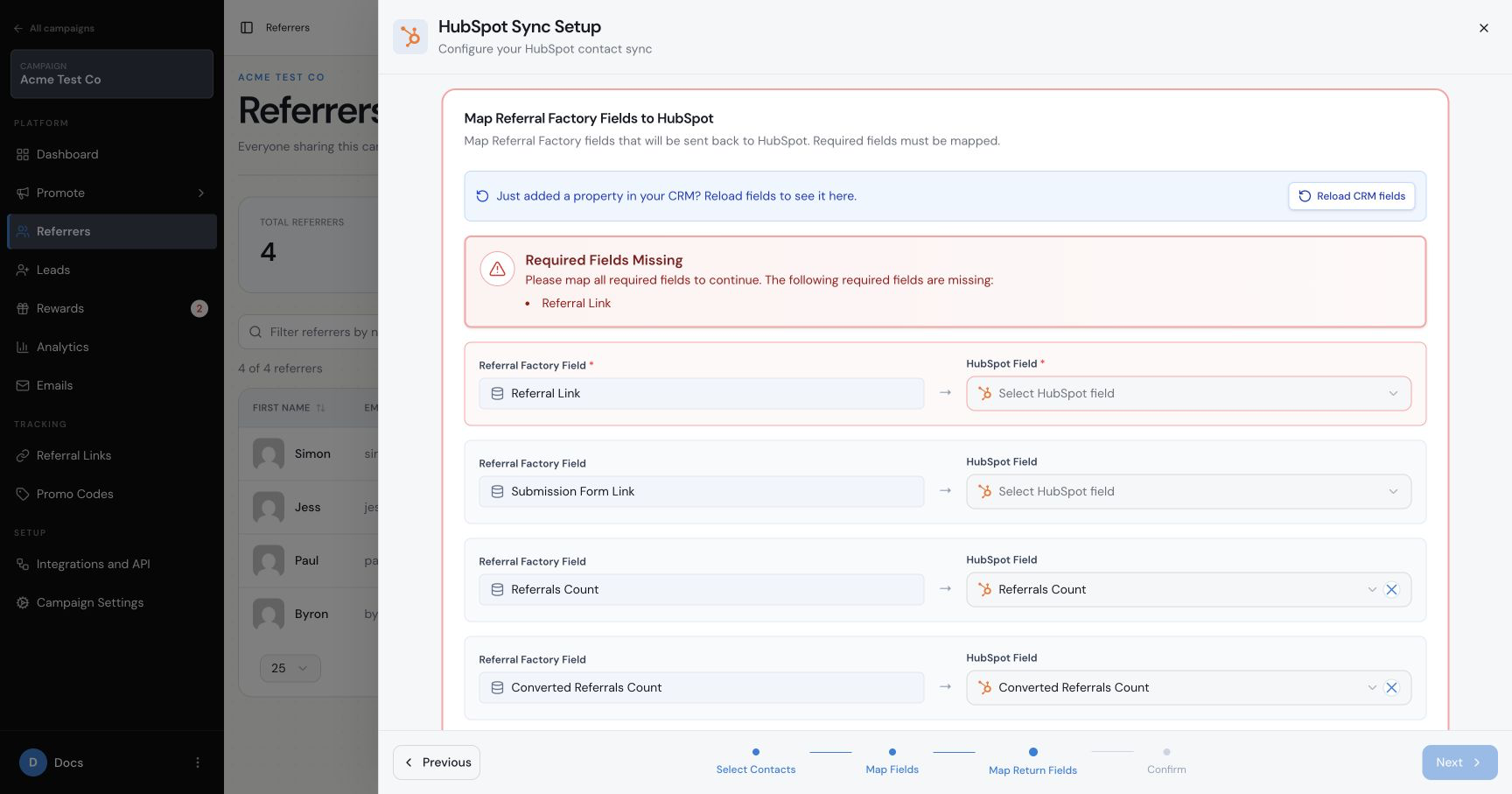Jump to the Select Contacts step
The height and width of the screenshot is (794, 1512).
tap(756, 761)
